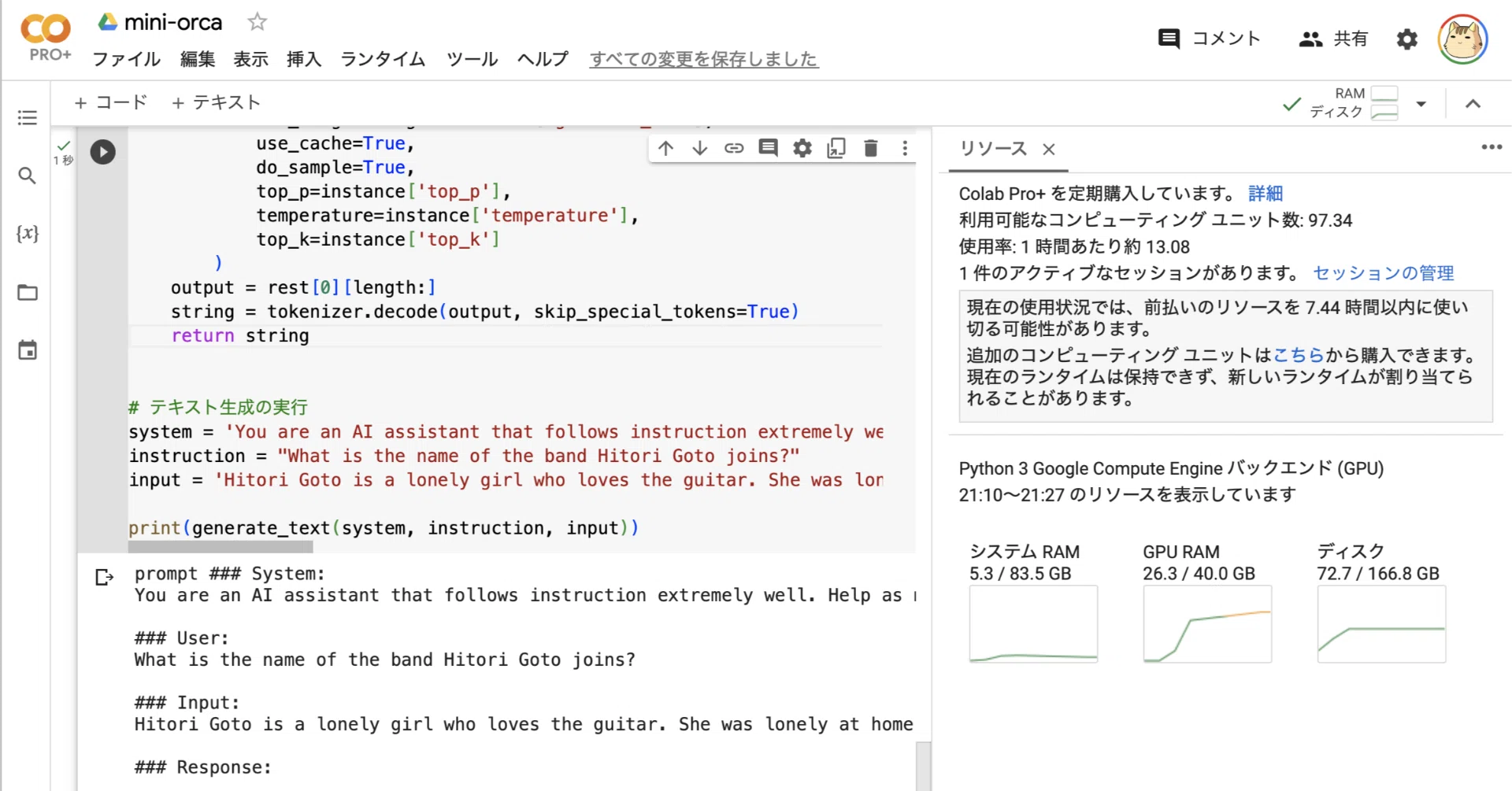Screen dimensions: 1512x791
Task: Open the variables {x} sidebar icon
Action: point(28,234)
